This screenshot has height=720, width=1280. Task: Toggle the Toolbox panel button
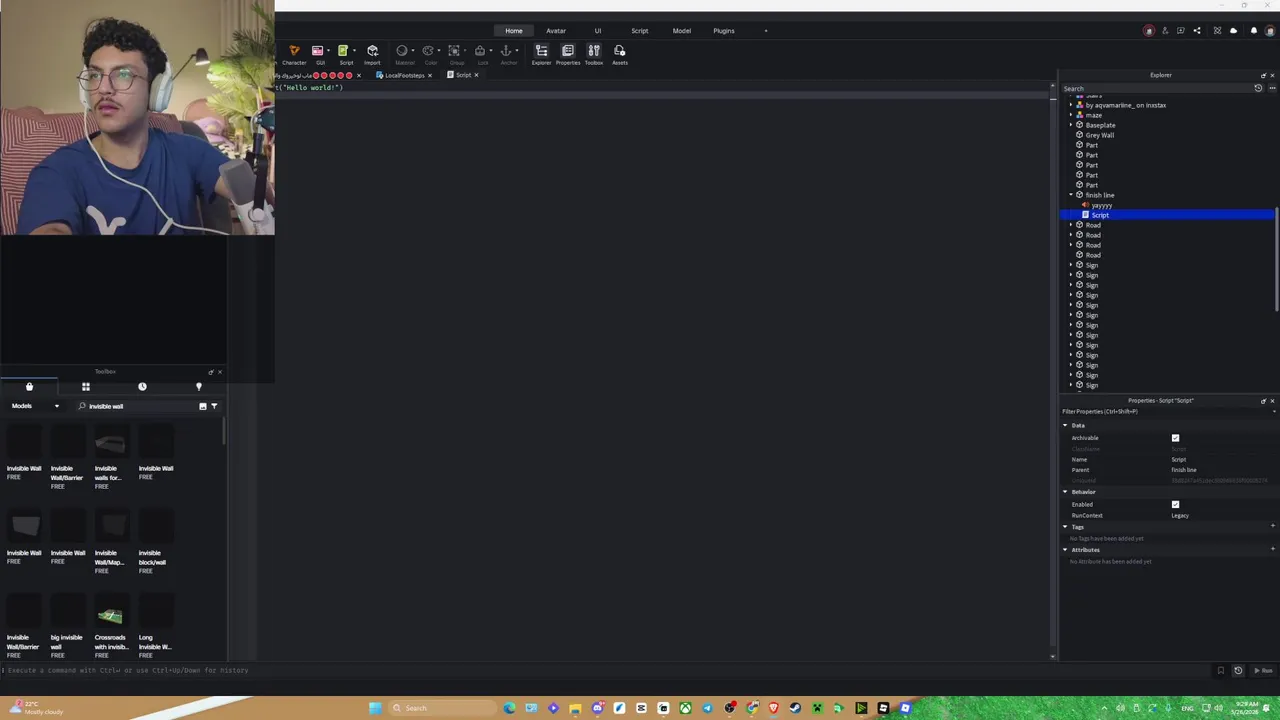coord(594,54)
